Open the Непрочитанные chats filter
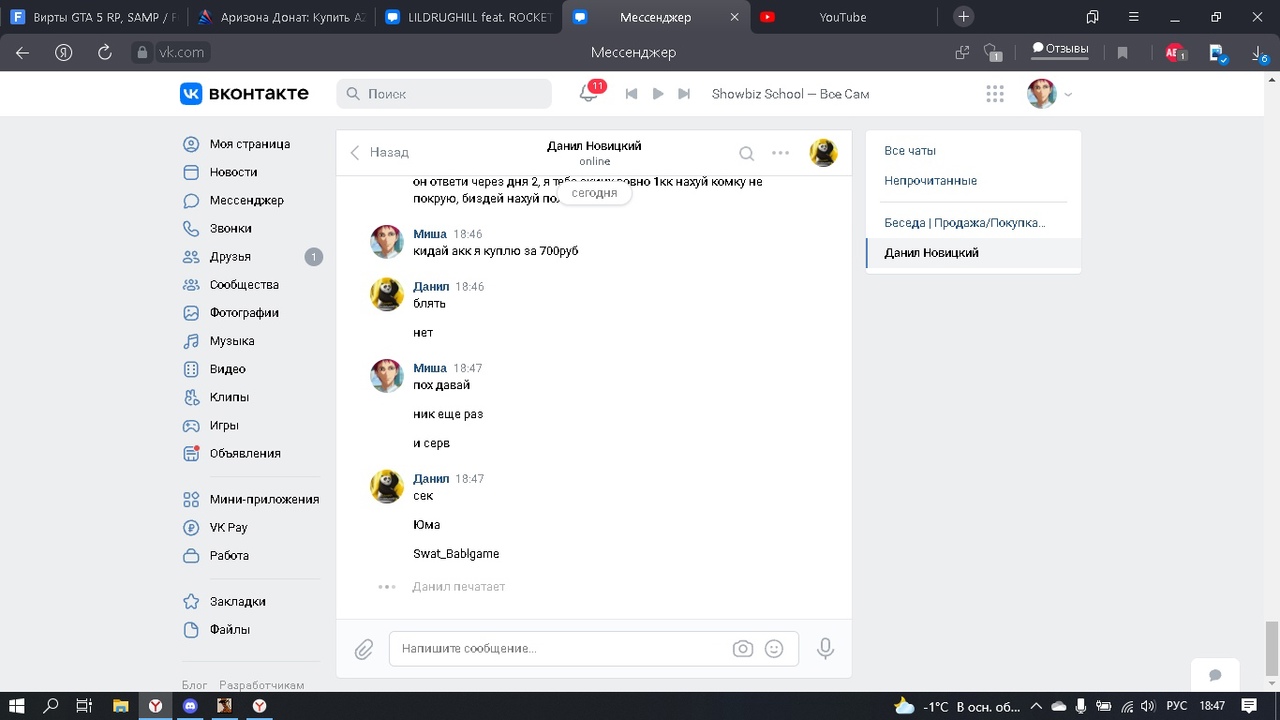Viewport: 1280px width, 720px height. coord(930,181)
